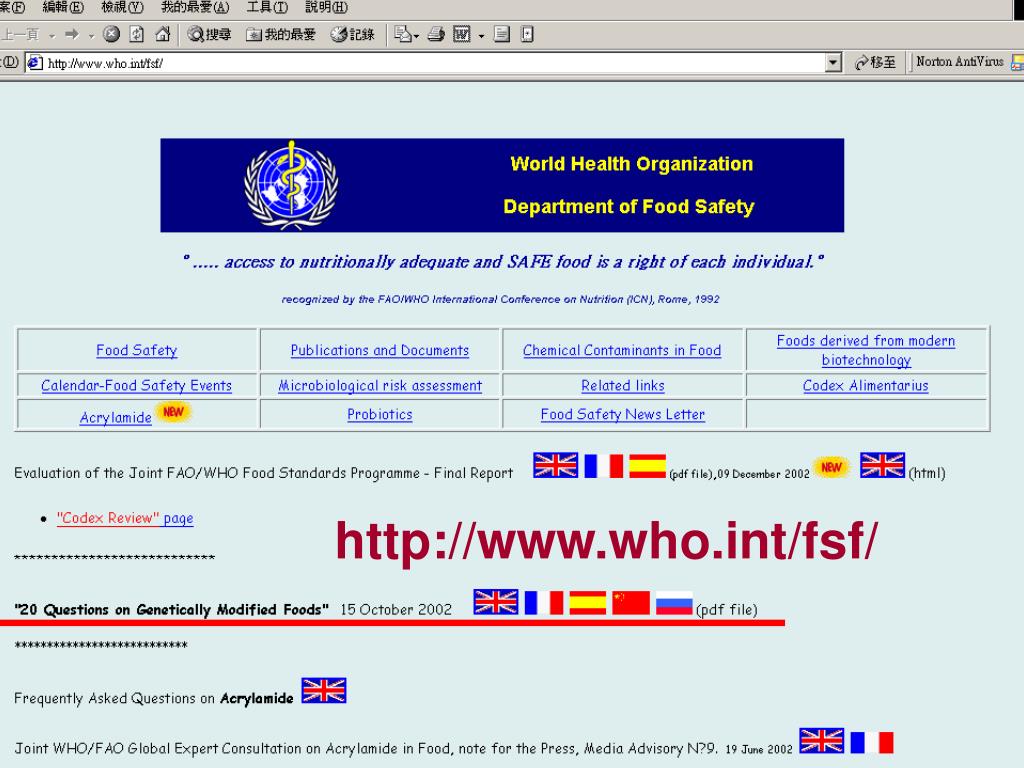1024x768 pixels.
Task: Expand the address bar dropdown arrow
Action: [833, 63]
